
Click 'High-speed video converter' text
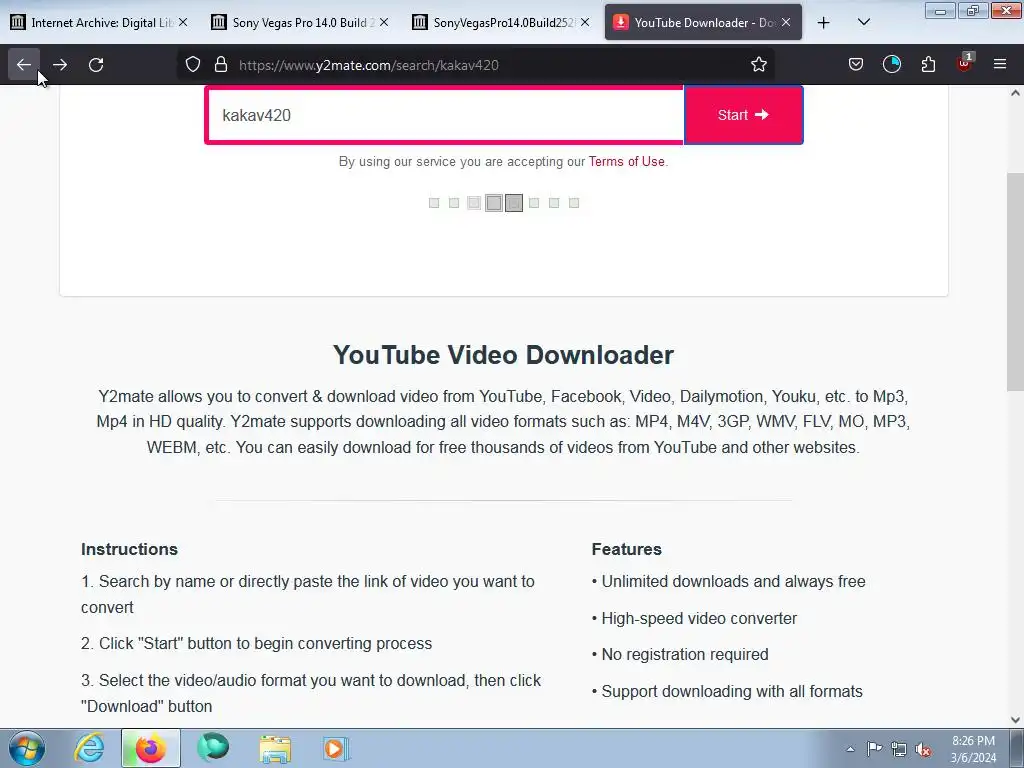click(699, 618)
